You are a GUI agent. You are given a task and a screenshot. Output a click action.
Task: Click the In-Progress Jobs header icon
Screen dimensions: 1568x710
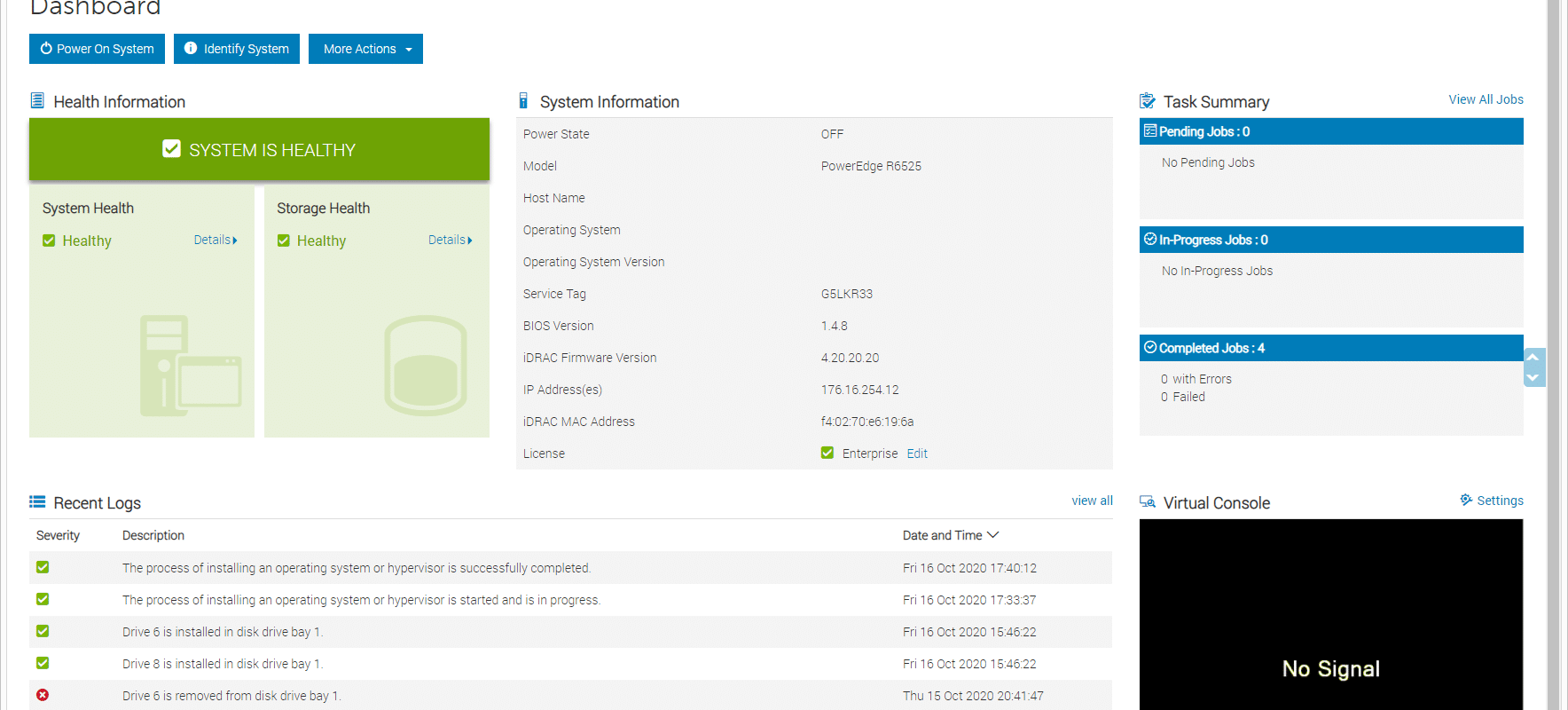click(x=1150, y=240)
